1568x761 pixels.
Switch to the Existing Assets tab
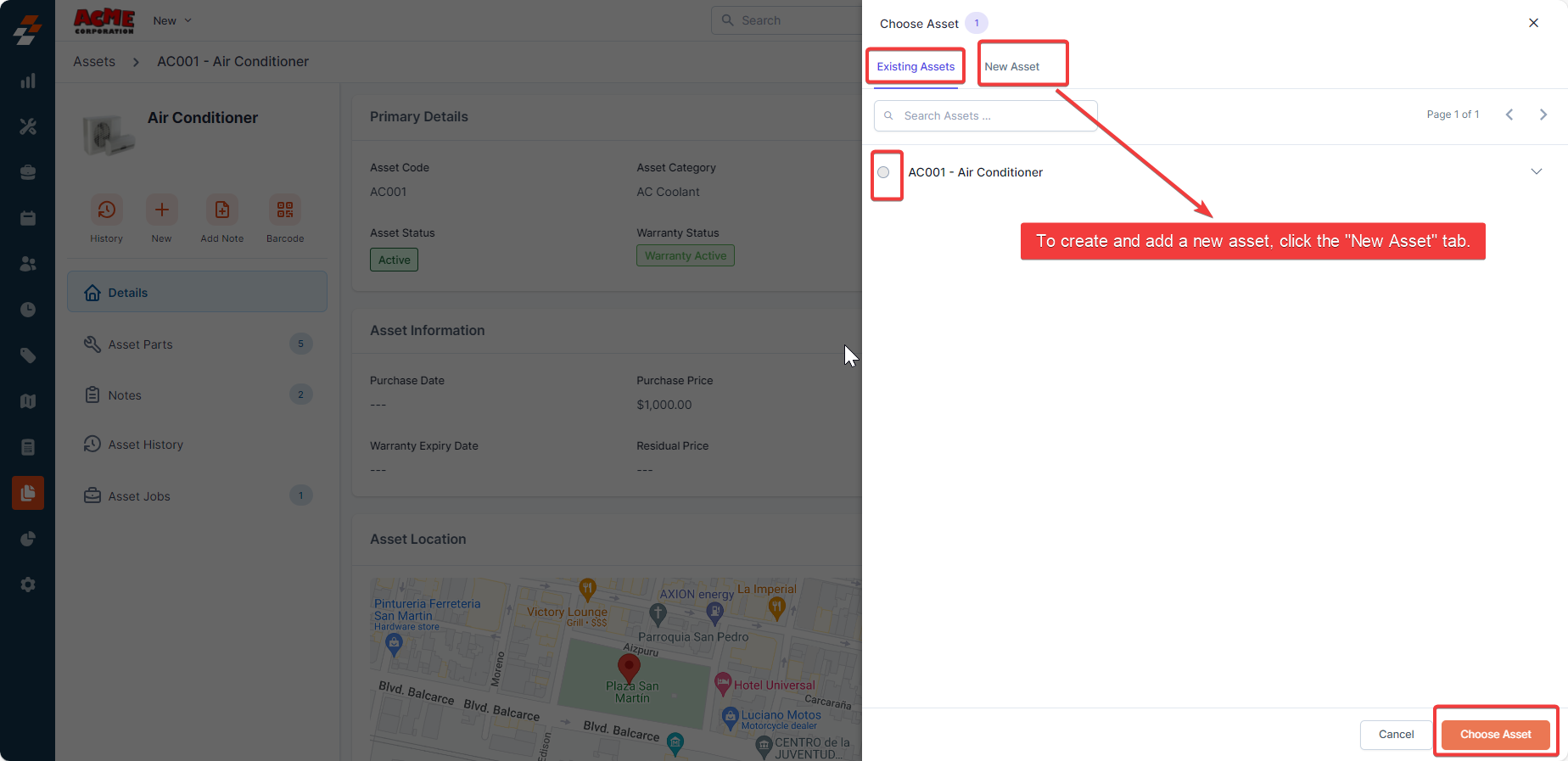(916, 66)
